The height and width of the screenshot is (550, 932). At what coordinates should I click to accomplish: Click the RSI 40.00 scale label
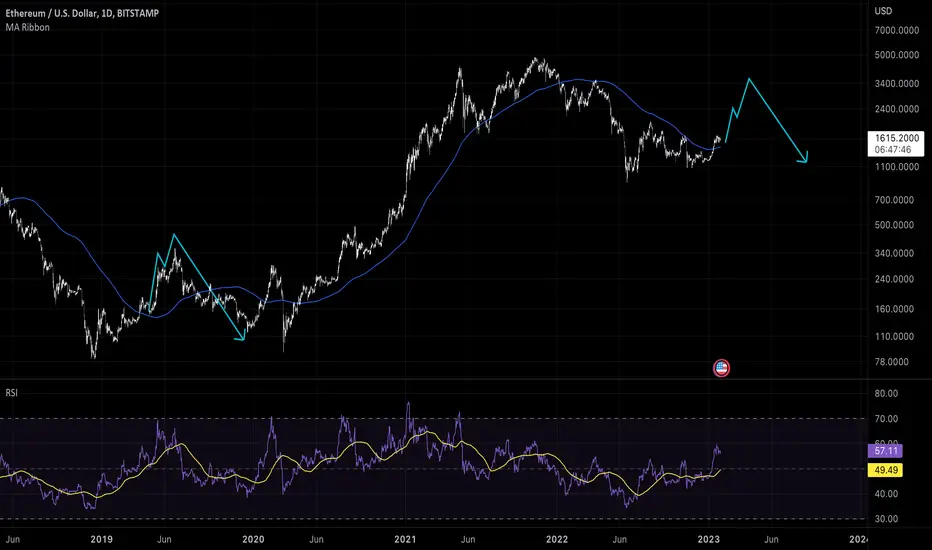[886, 494]
